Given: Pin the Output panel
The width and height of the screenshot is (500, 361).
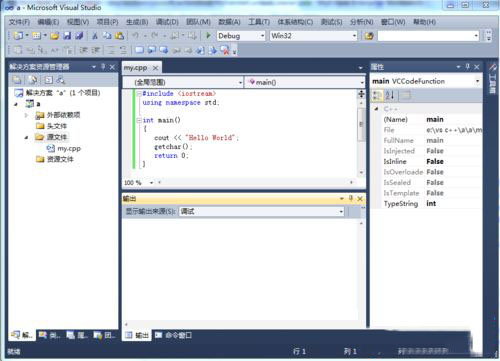Looking at the screenshot, I should point(351,198).
